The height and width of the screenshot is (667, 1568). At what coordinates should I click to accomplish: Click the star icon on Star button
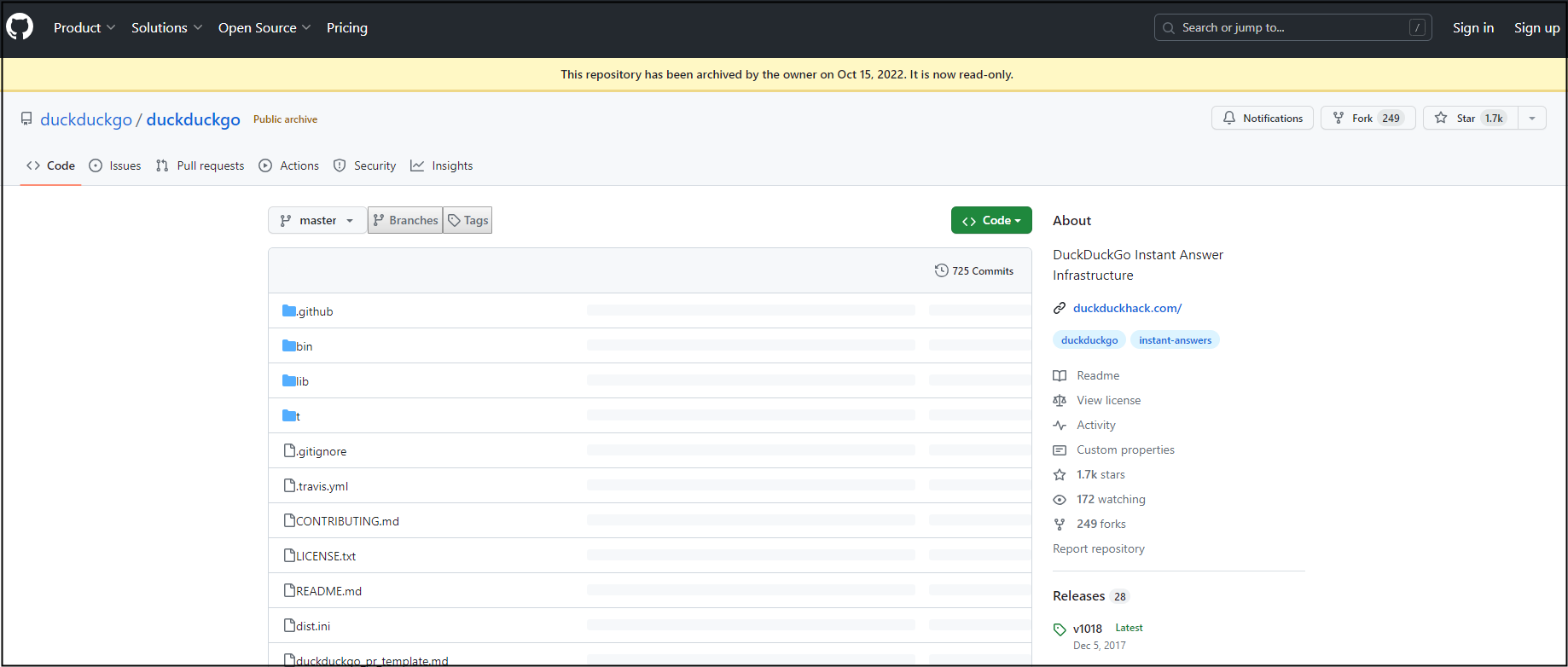point(1441,118)
